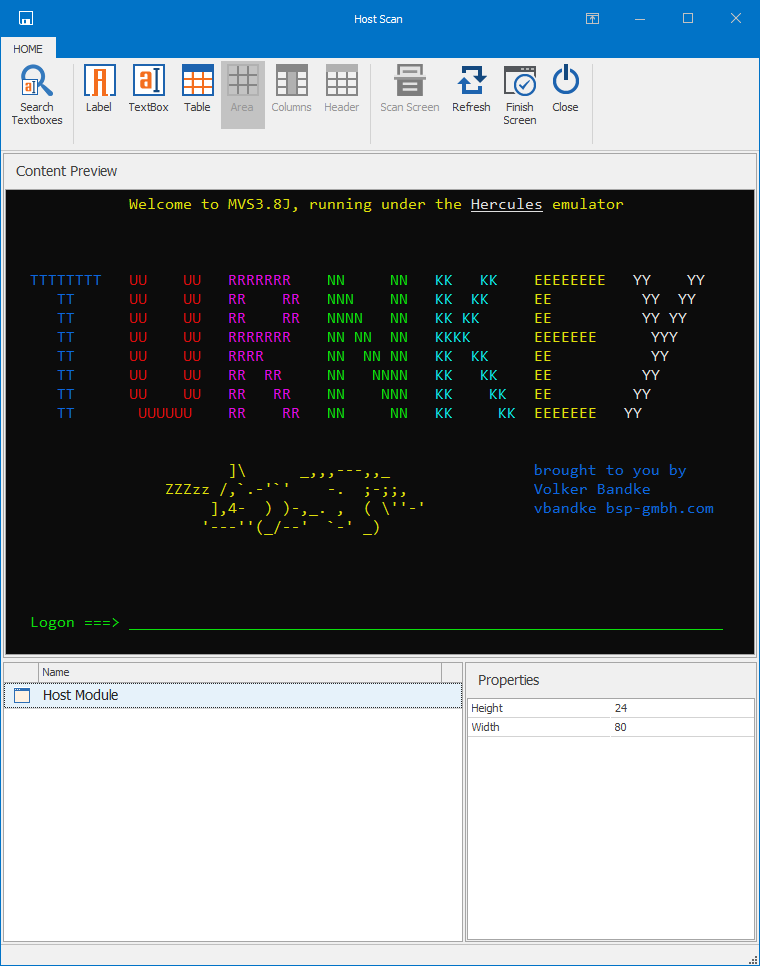Pick the Table tool
Viewport: 760px width, 966px height.
click(x=197, y=82)
